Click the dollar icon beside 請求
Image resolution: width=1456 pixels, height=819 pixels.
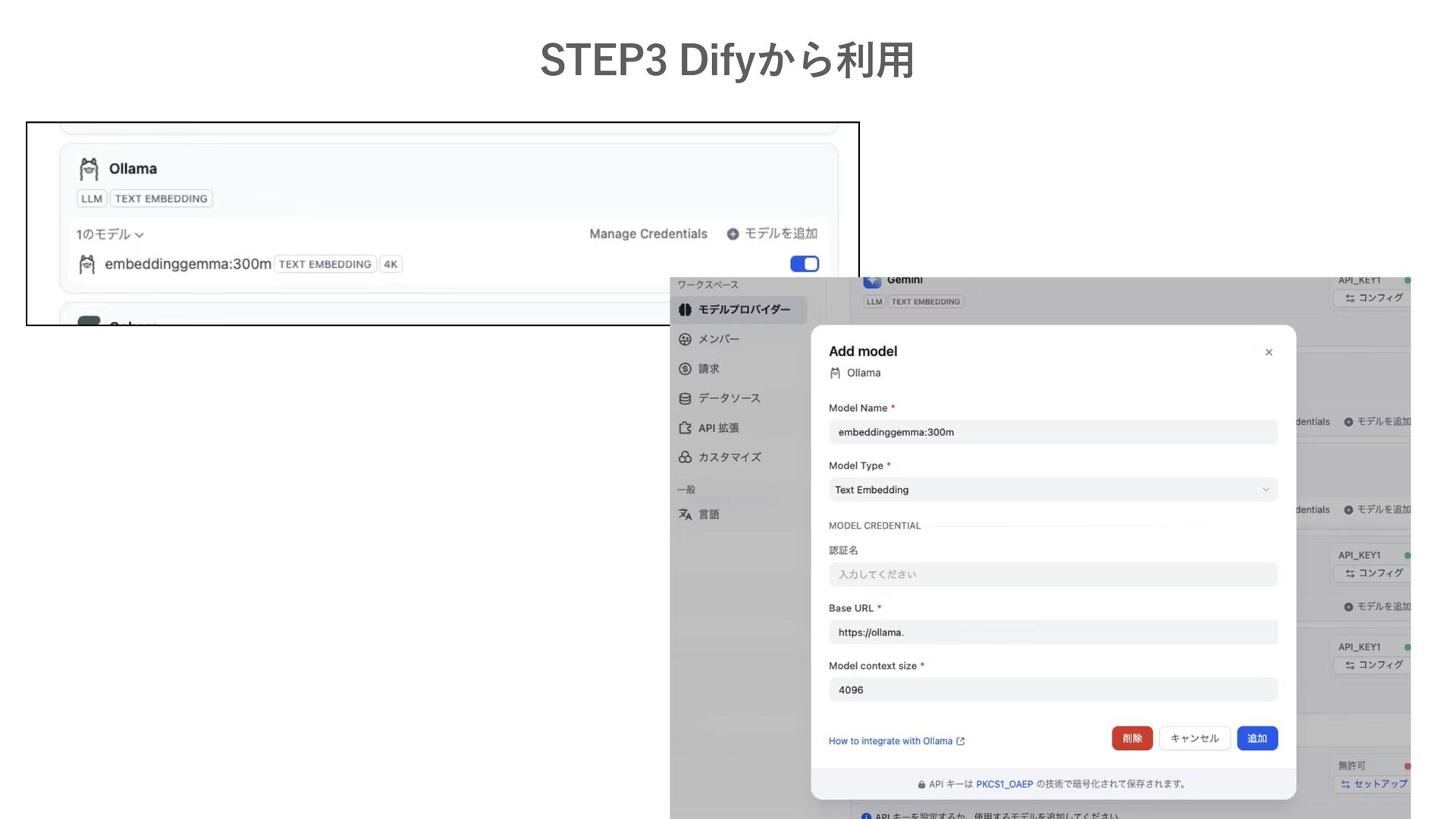[x=685, y=369]
